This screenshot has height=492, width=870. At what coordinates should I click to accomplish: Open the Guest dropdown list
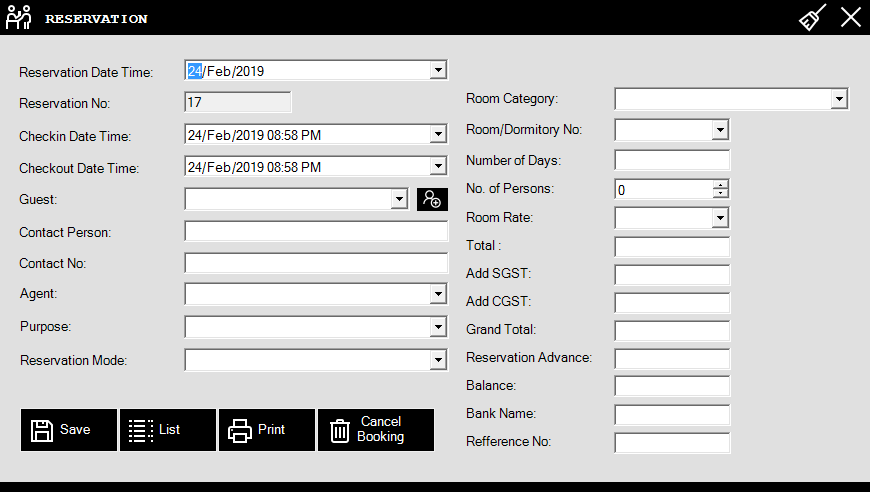tap(399, 200)
